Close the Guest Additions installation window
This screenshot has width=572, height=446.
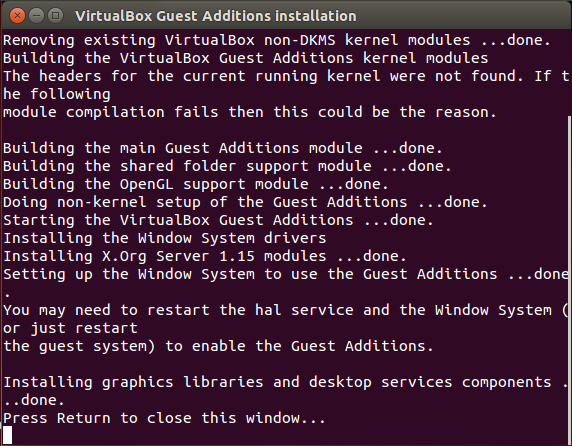(x=17, y=16)
